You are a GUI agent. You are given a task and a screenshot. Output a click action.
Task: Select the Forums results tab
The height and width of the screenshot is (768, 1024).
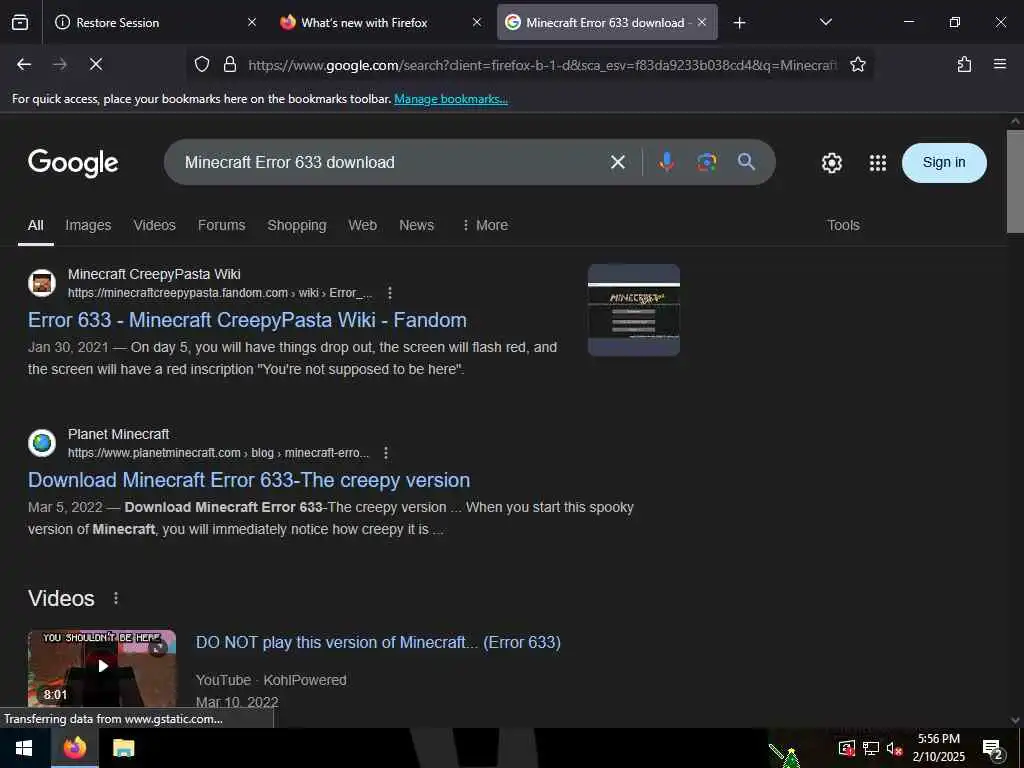[221, 225]
